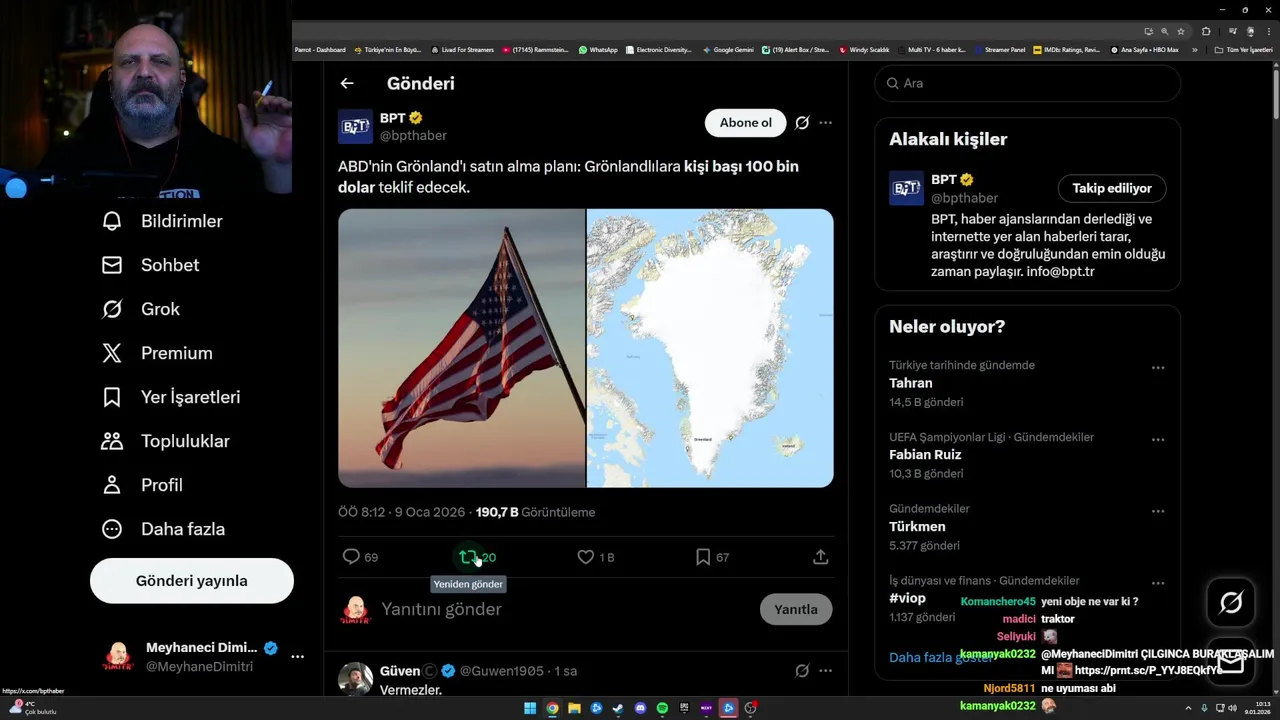
Task: Click Yanıtla reply button
Action: pos(796,609)
